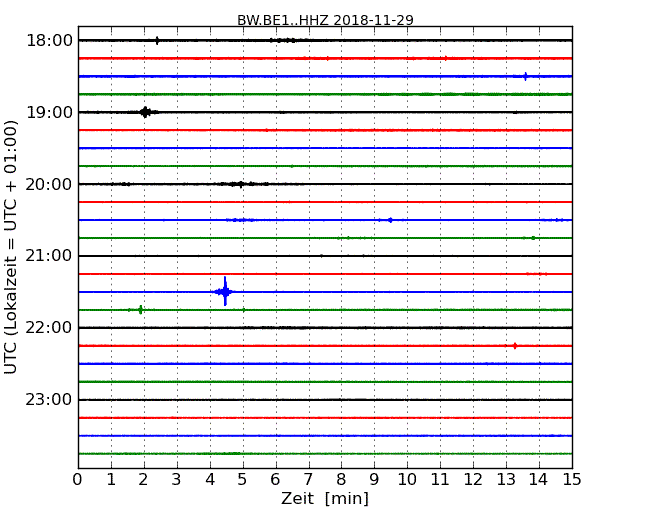Click the 19:00 time label
650x520 pixels.
click(x=49, y=112)
